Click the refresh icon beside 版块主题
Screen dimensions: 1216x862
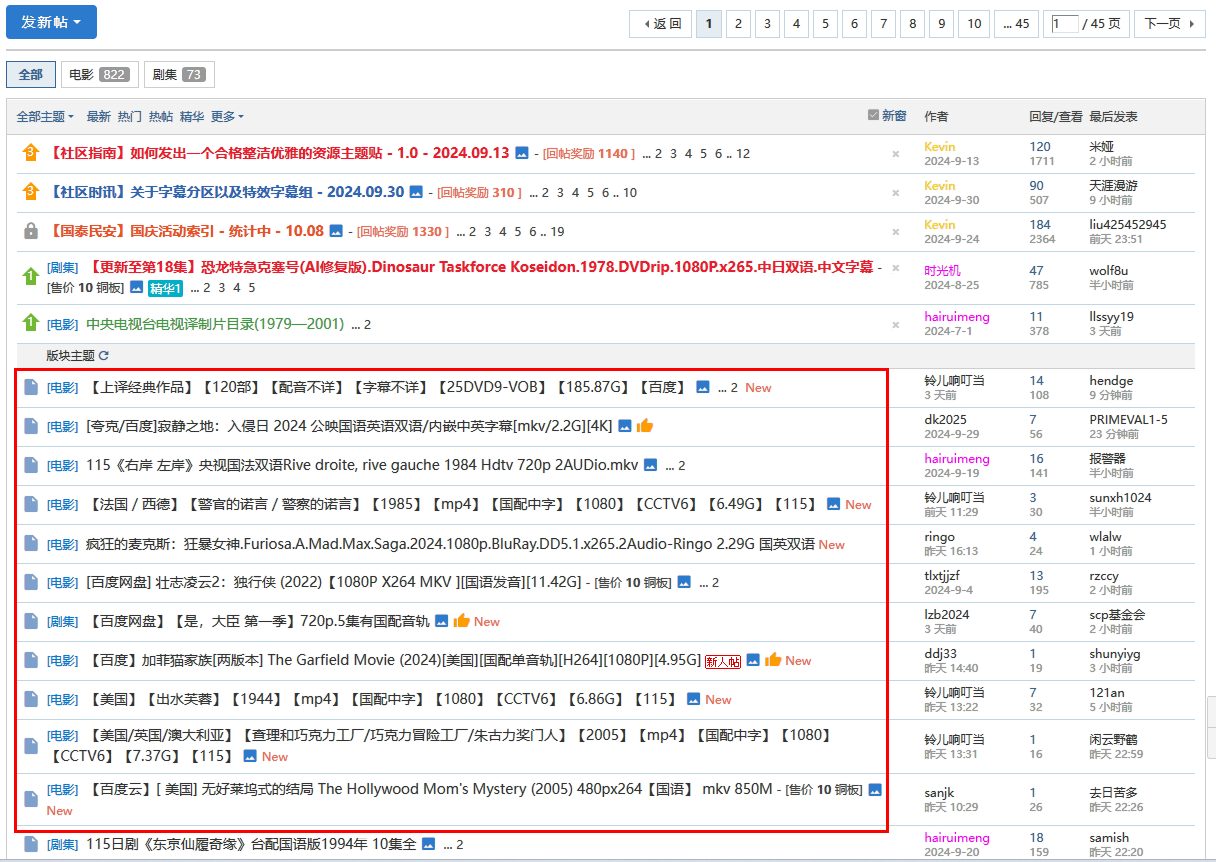[104, 355]
